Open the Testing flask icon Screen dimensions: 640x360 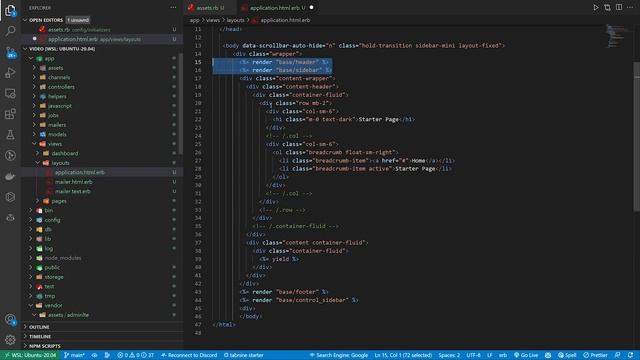coord(10,135)
